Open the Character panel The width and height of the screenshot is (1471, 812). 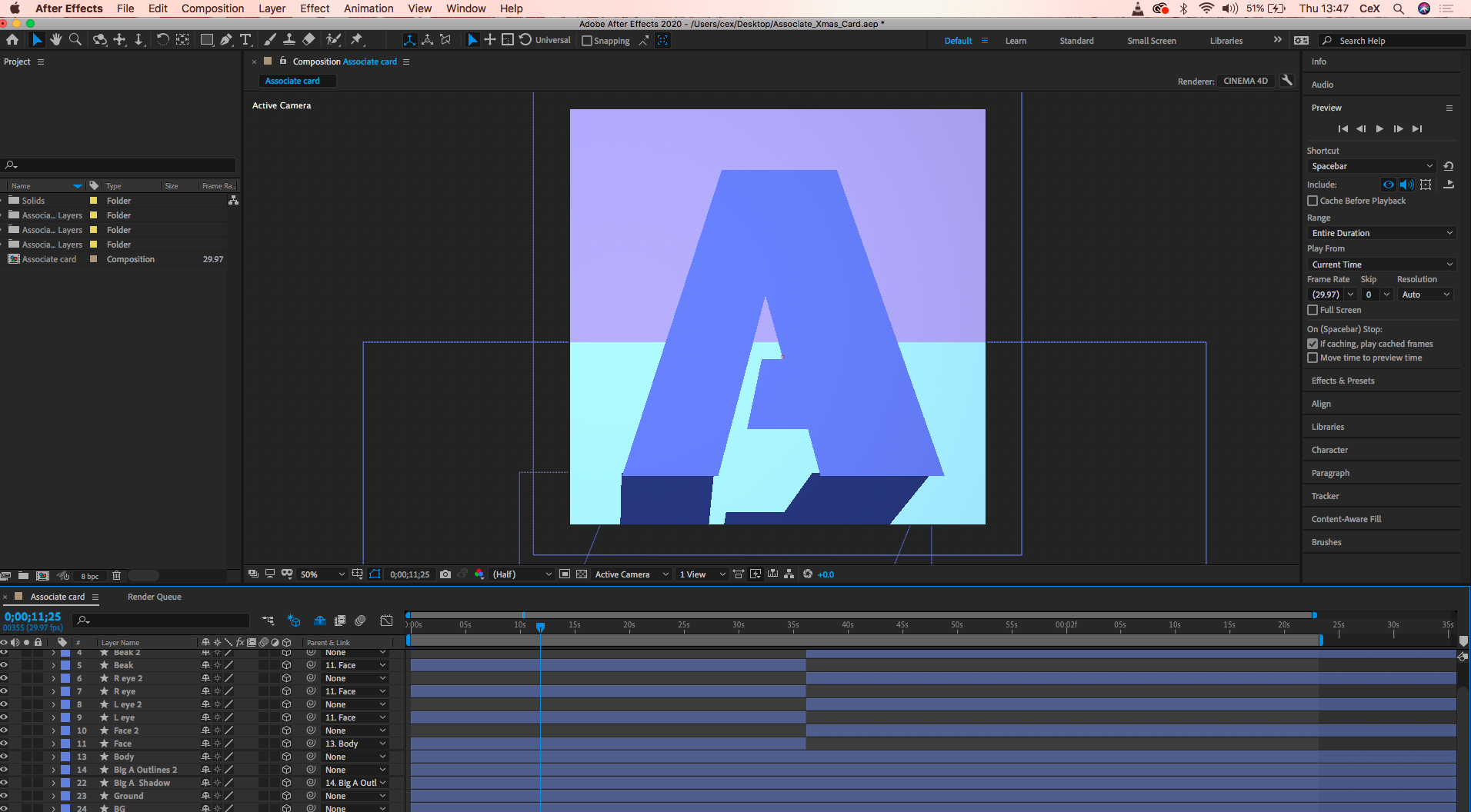tap(1329, 450)
